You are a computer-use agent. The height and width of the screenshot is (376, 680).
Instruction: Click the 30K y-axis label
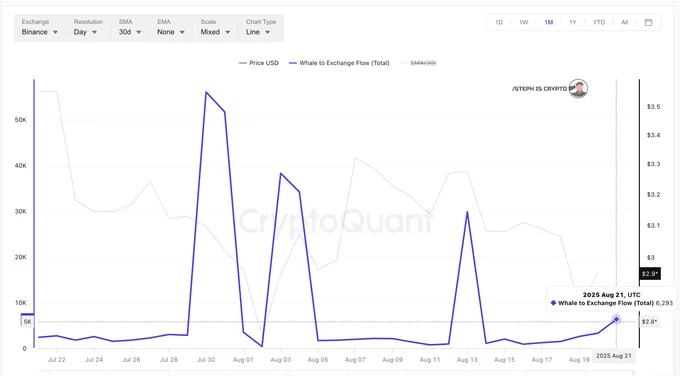click(20, 211)
